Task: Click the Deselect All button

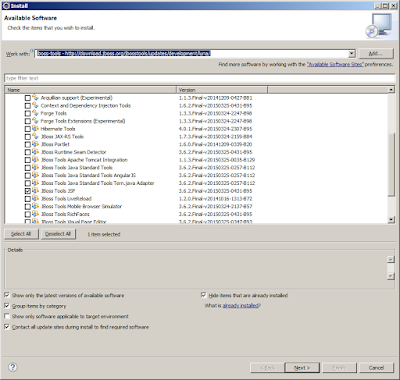Action: pos(58,234)
